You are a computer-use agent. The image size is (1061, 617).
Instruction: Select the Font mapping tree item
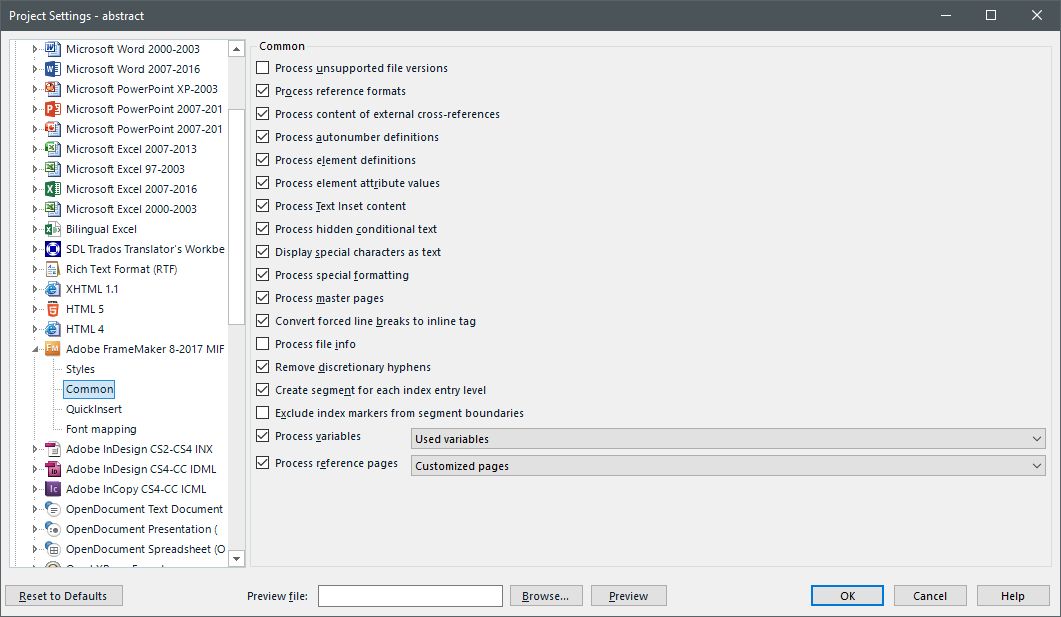101,429
